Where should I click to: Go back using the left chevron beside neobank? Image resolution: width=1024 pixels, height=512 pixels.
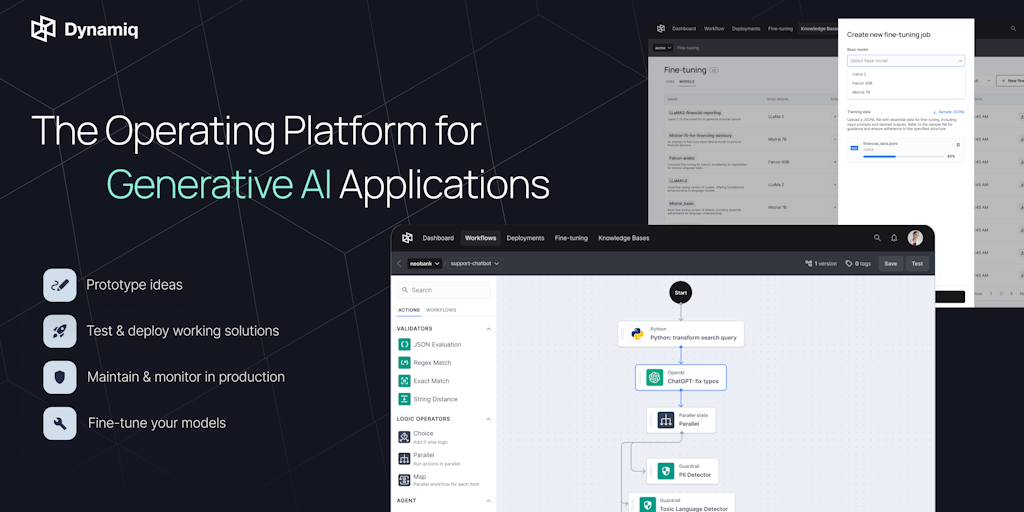click(399, 263)
